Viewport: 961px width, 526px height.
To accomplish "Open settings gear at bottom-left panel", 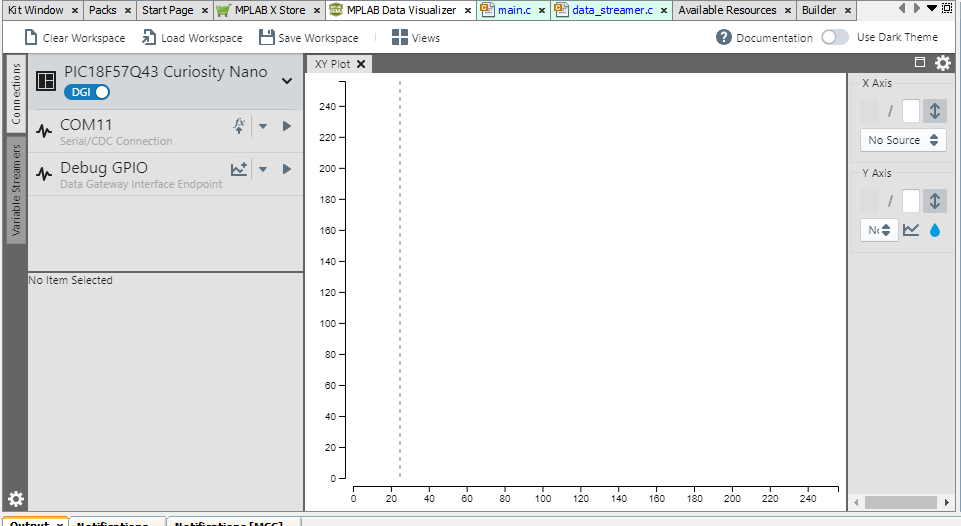I will pos(16,499).
